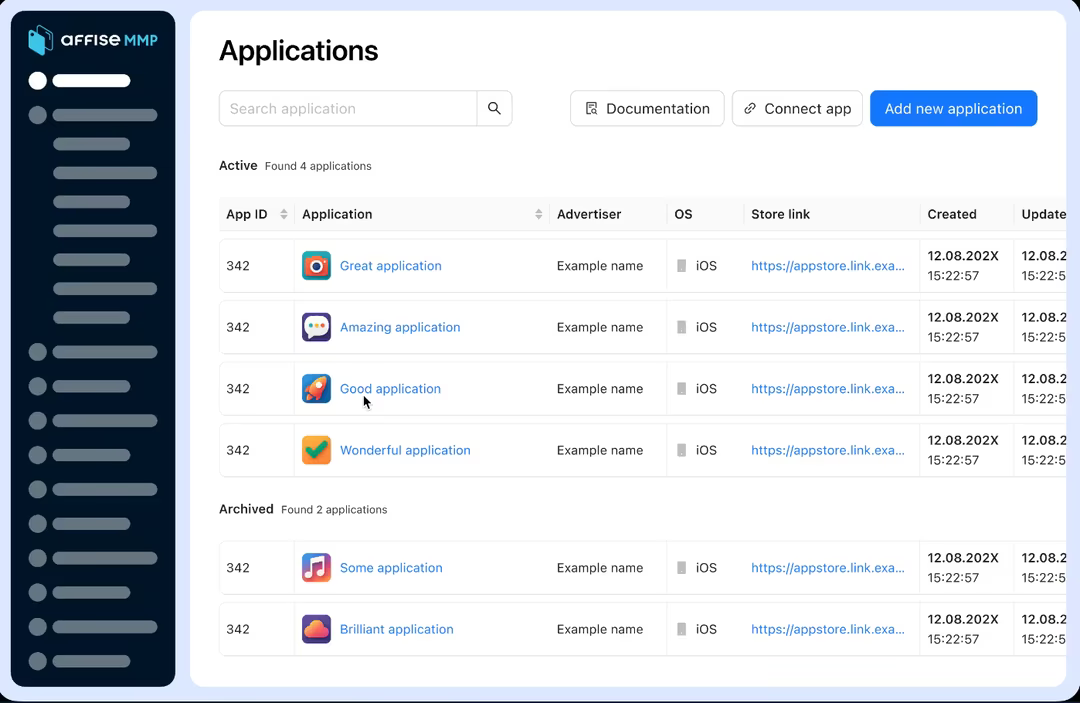The image size is (1080, 703).
Task: Sort table by App ID arrows
Action: (283, 214)
